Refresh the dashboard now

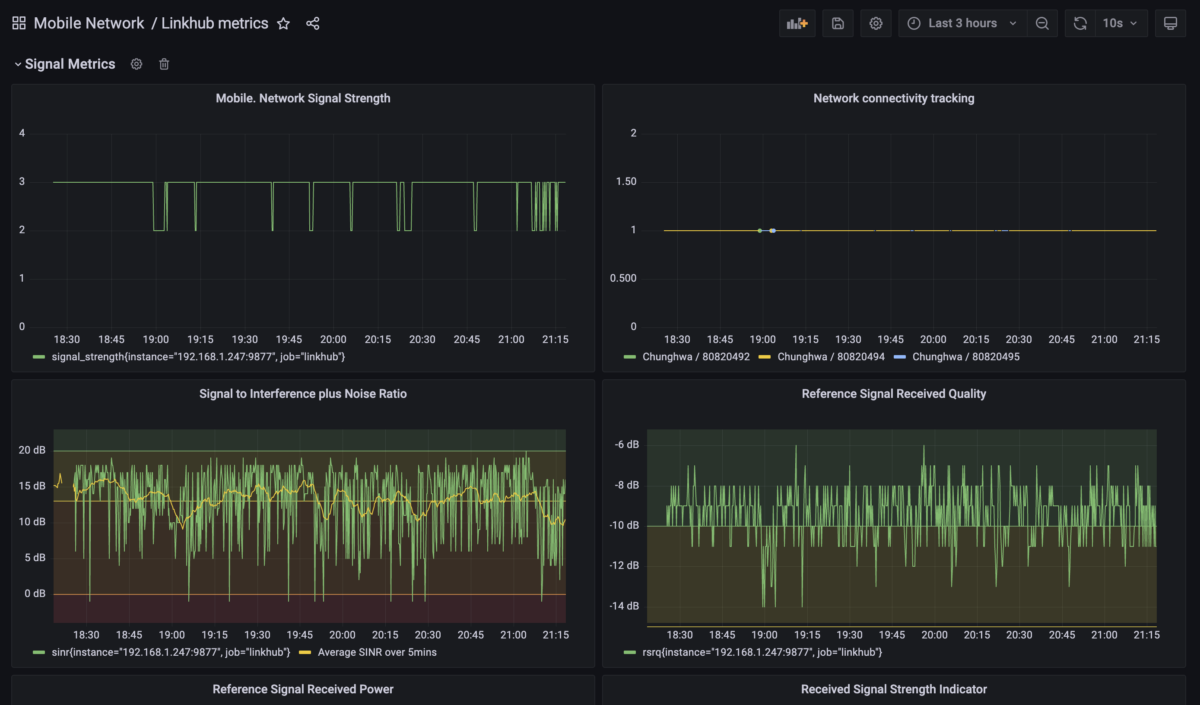pyautogui.click(x=1080, y=23)
